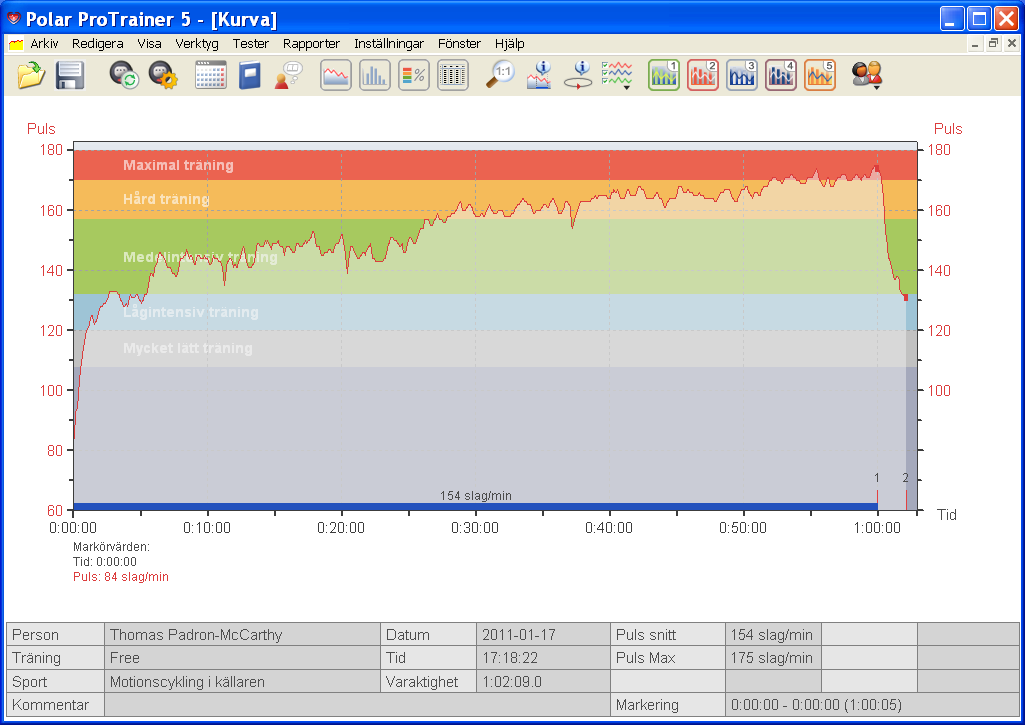This screenshot has height=725, width=1025.
Task: Click the Mycket lätt träning grey zone band
Action: 495,348
